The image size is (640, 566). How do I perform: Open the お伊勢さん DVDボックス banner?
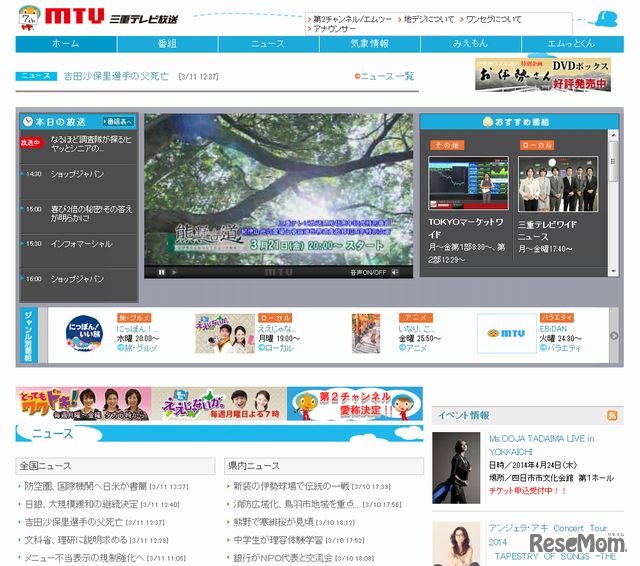click(543, 75)
